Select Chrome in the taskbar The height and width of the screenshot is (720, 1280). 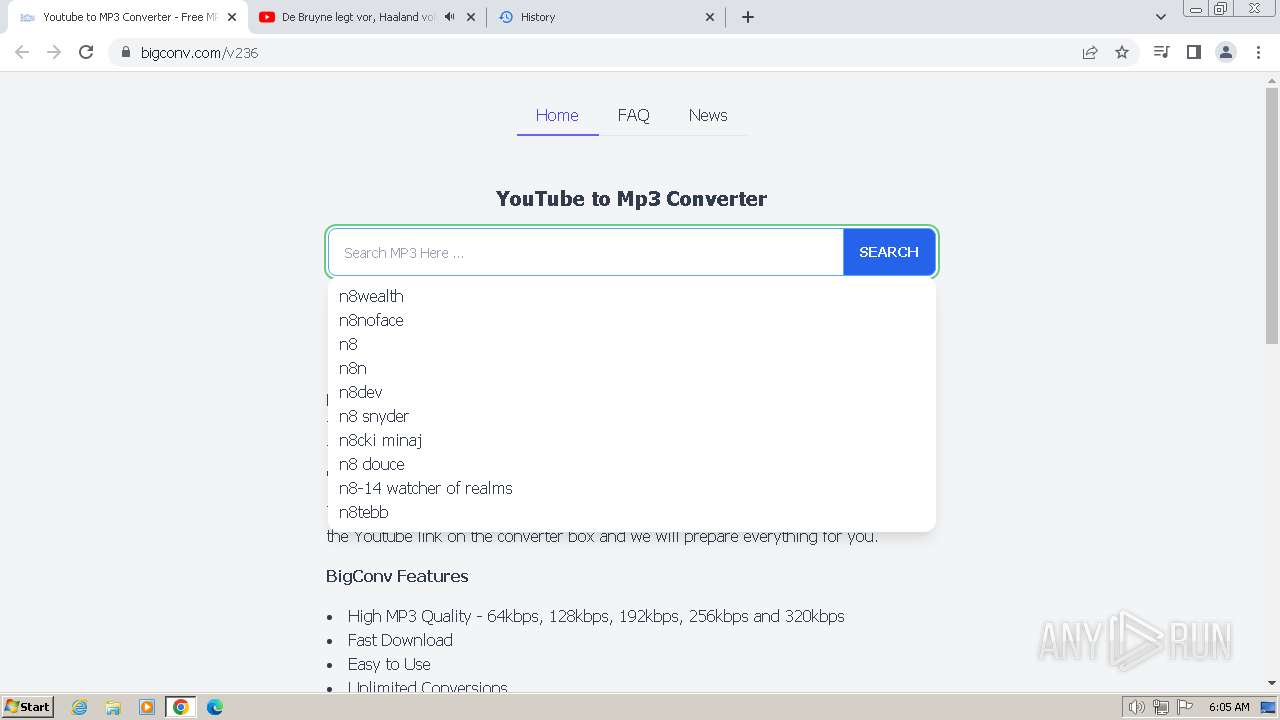(x=181, y=707)
